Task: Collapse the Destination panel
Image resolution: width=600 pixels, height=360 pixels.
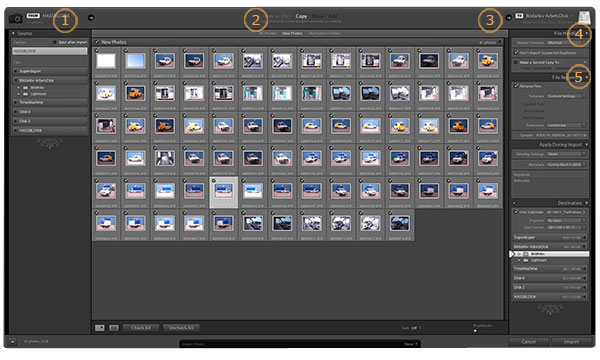Action: 587,203
